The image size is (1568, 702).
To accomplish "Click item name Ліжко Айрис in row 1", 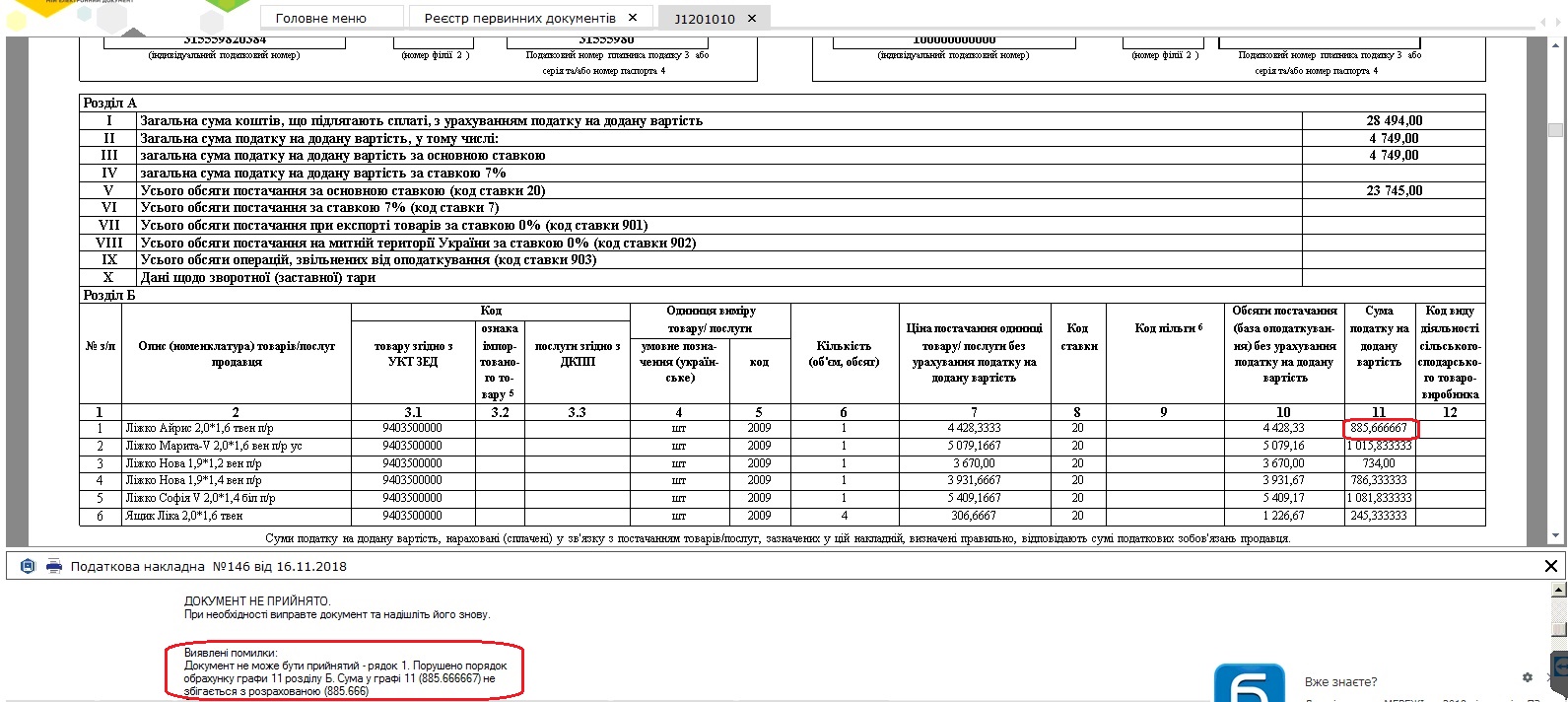I will point(199,429).
